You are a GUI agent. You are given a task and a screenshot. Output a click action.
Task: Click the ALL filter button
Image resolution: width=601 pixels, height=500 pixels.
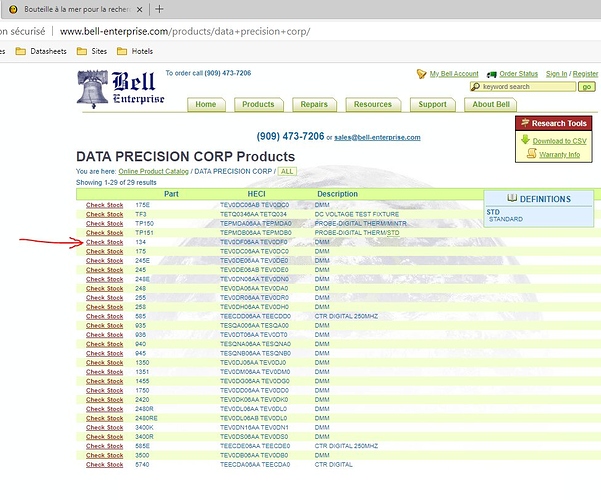[287, 171]
